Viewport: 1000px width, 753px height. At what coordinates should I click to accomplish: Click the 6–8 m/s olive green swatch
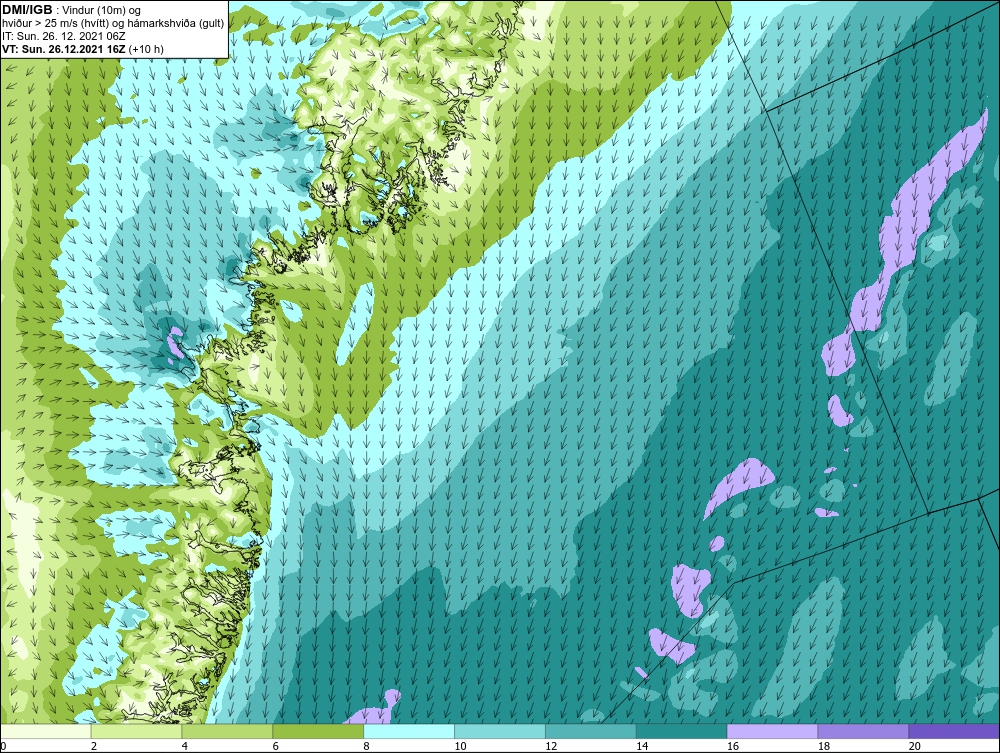[318, 731]
